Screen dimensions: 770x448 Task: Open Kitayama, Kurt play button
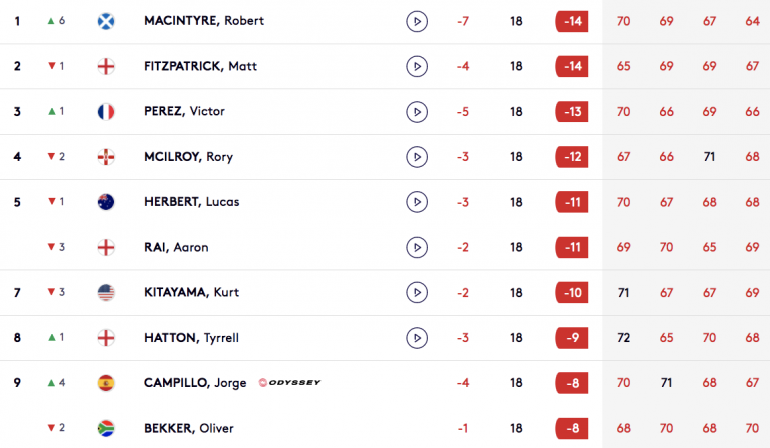pos(417,292)
